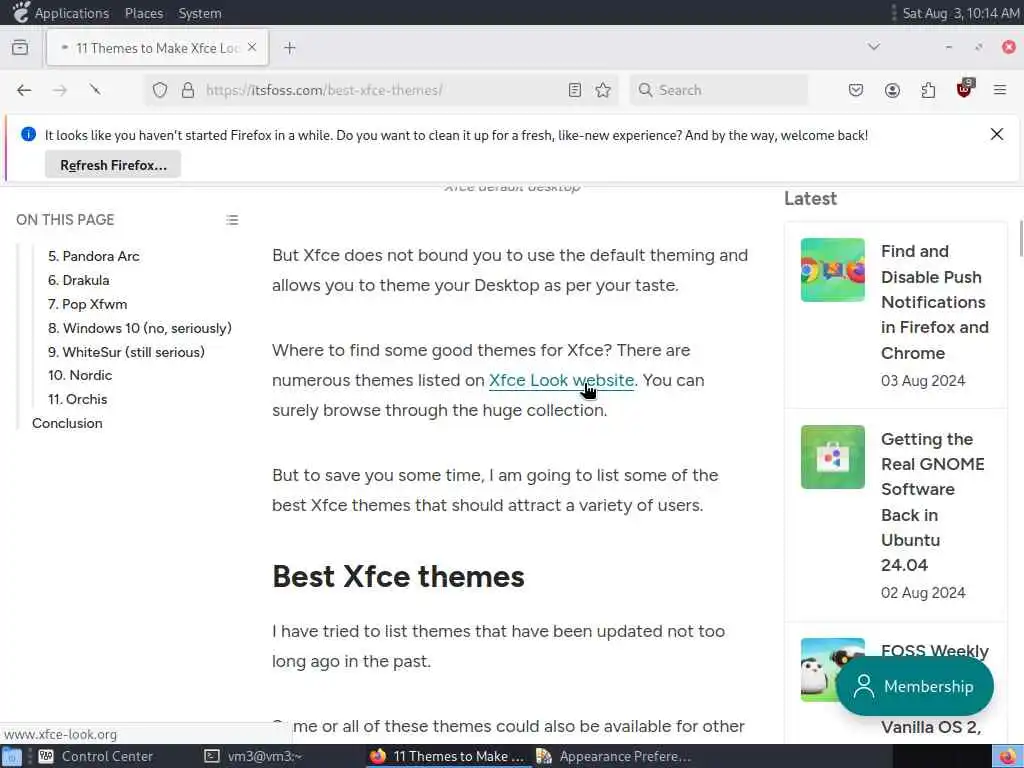This screenshot has width=1024, height=768.
Task: Toggle table of contents list icon
Action: click(232, 220)
